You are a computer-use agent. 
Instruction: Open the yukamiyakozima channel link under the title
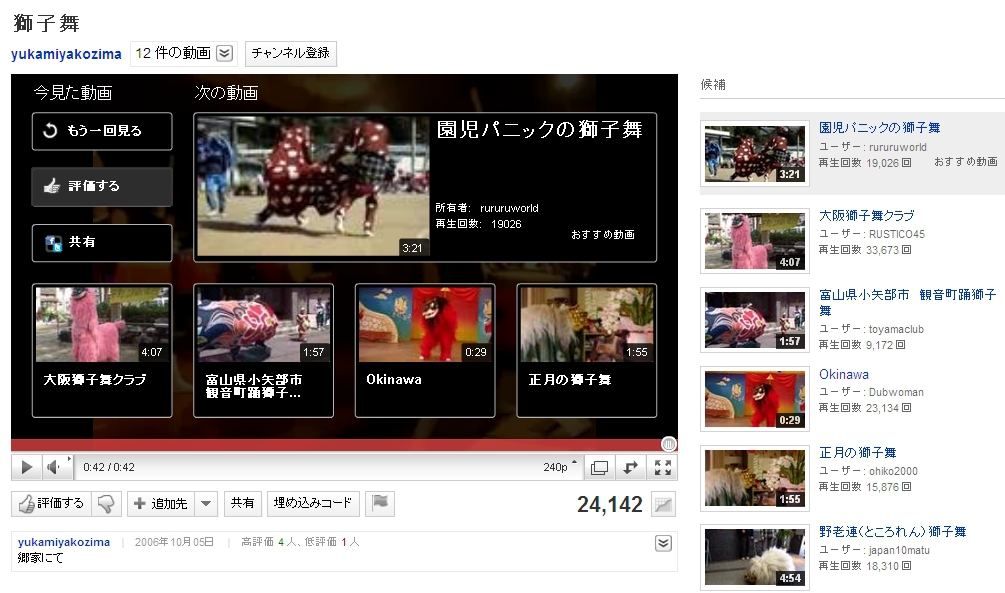(x=66, y=54)
